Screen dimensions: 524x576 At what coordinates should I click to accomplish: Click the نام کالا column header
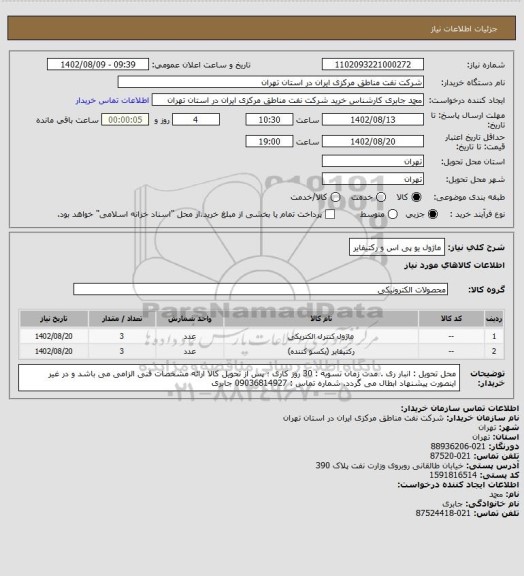pyautogui.click(x=321, y=319)
